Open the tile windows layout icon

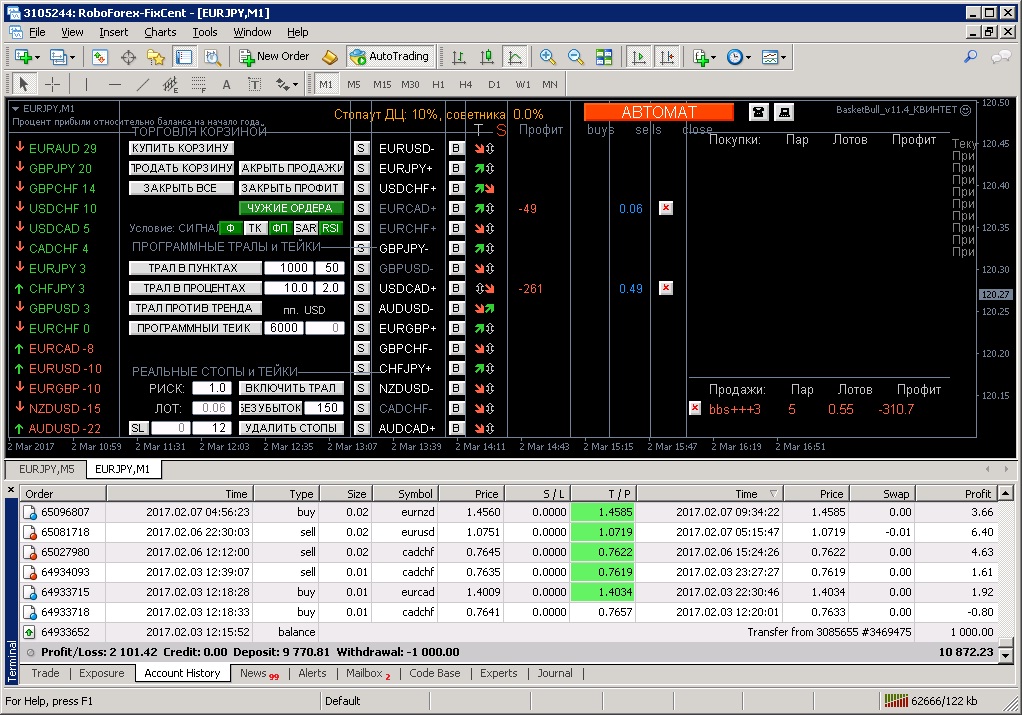click(x=604, y=57)
